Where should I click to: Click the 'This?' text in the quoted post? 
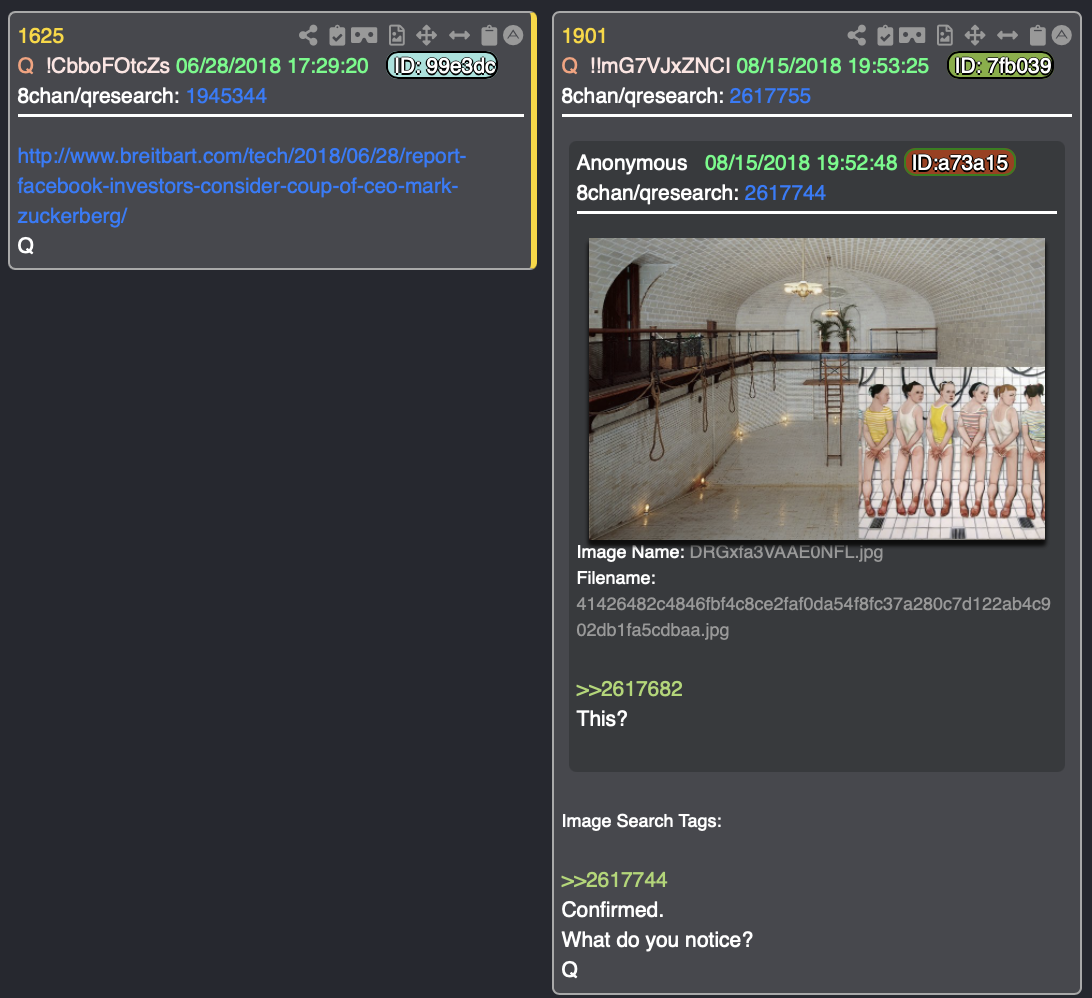(x=602, y=719)
